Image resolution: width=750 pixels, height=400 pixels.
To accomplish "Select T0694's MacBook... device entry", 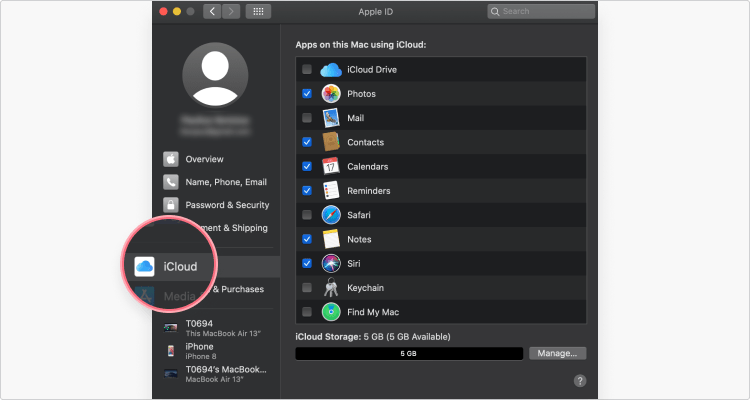I will [x=216, y=374].
